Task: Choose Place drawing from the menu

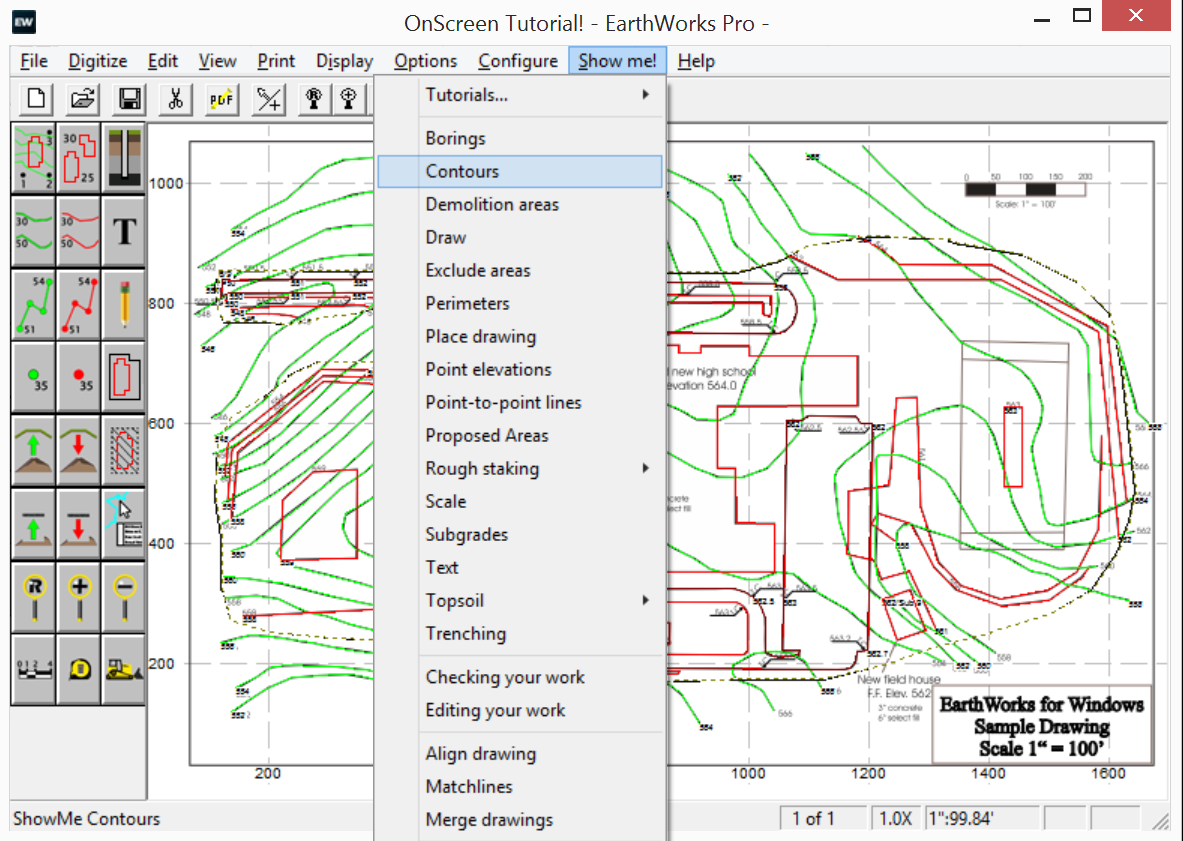Action: point(520,336)
